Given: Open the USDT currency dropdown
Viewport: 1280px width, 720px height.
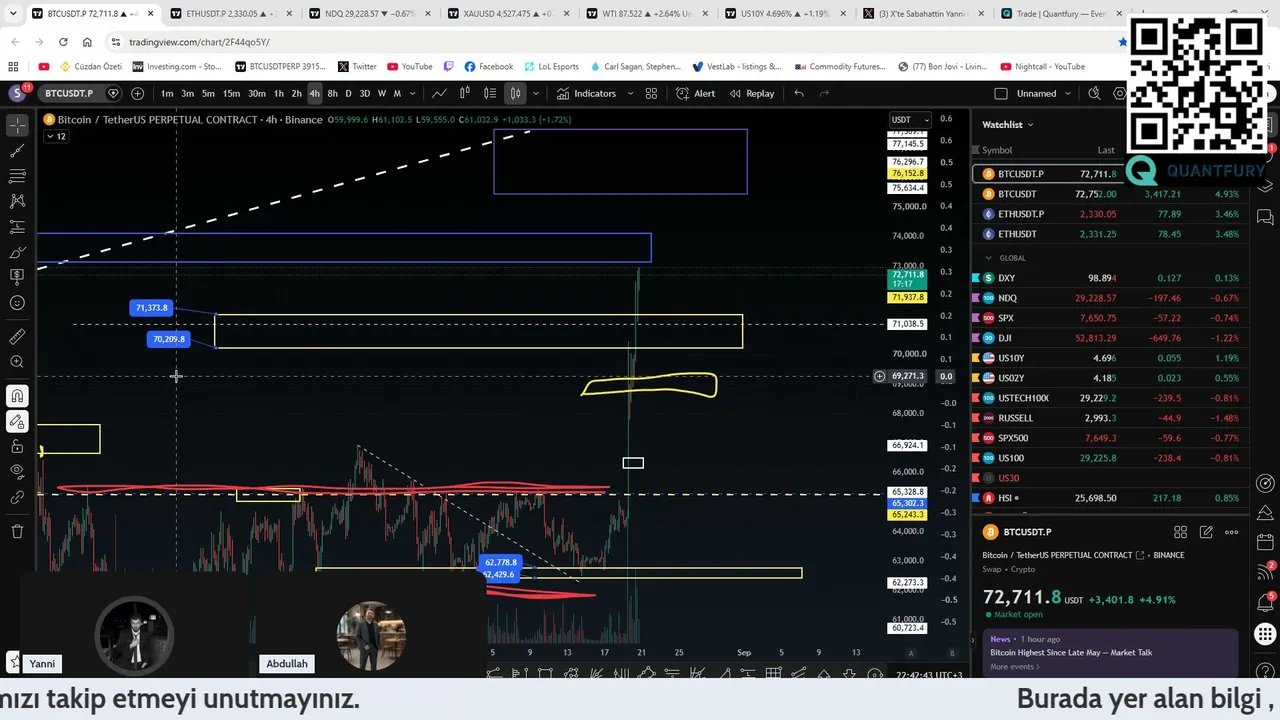Looking at the screenshot, I should tap(910, 120).
